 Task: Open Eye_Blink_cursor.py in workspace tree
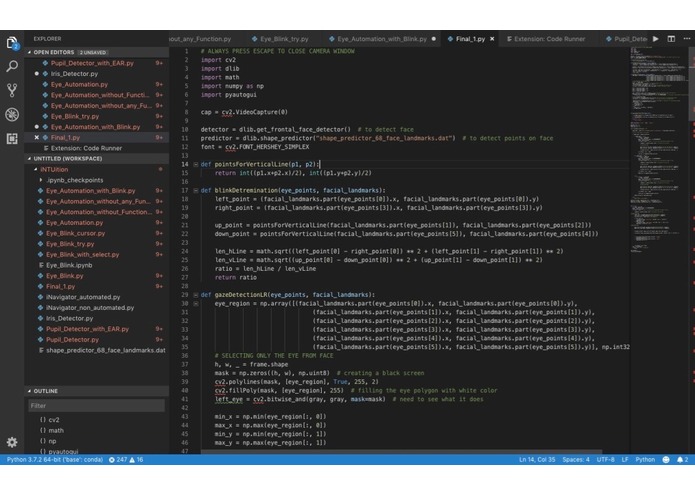[96, 233]
